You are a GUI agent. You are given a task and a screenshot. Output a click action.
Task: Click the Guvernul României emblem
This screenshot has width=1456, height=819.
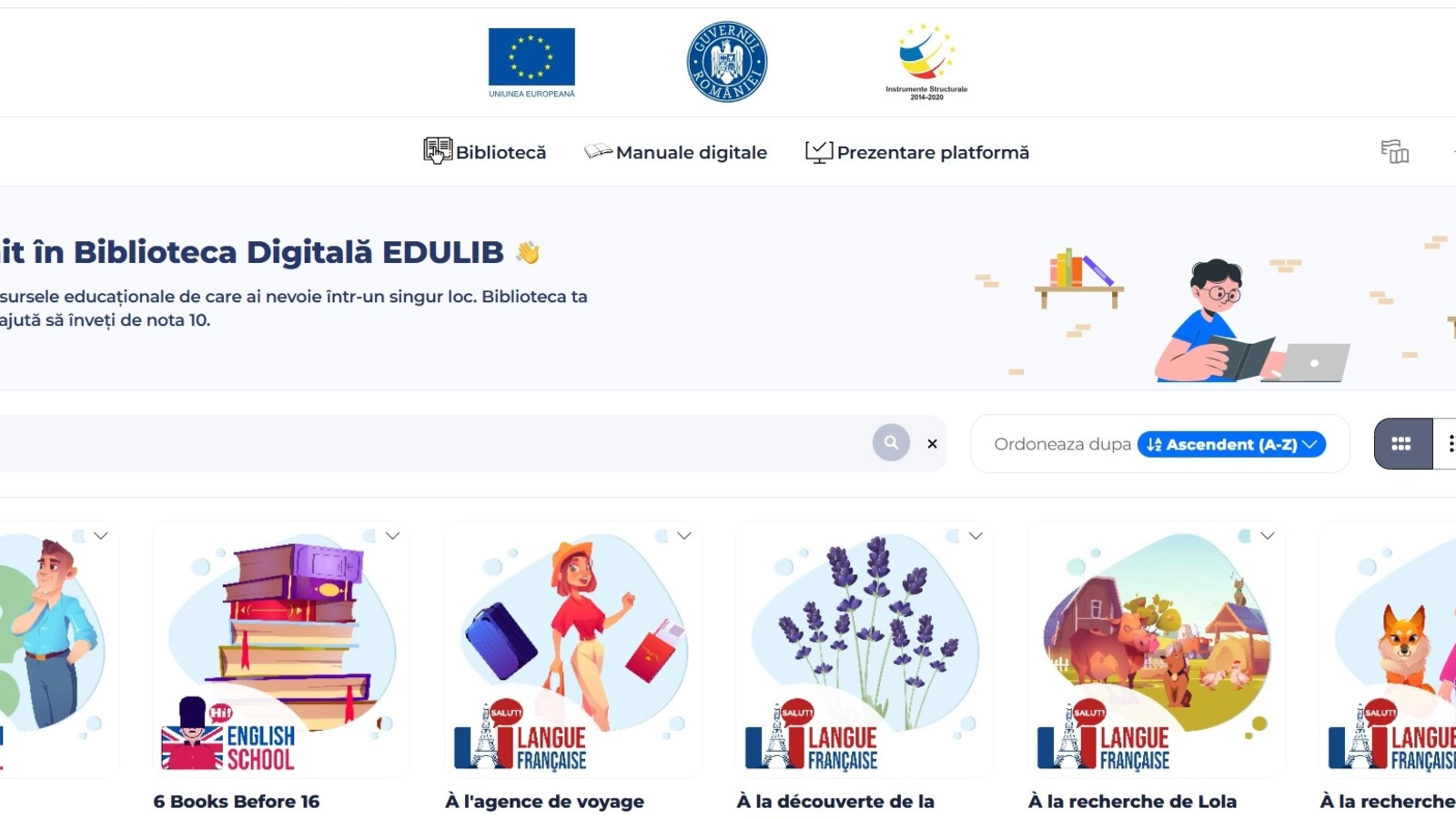point(726,62)
